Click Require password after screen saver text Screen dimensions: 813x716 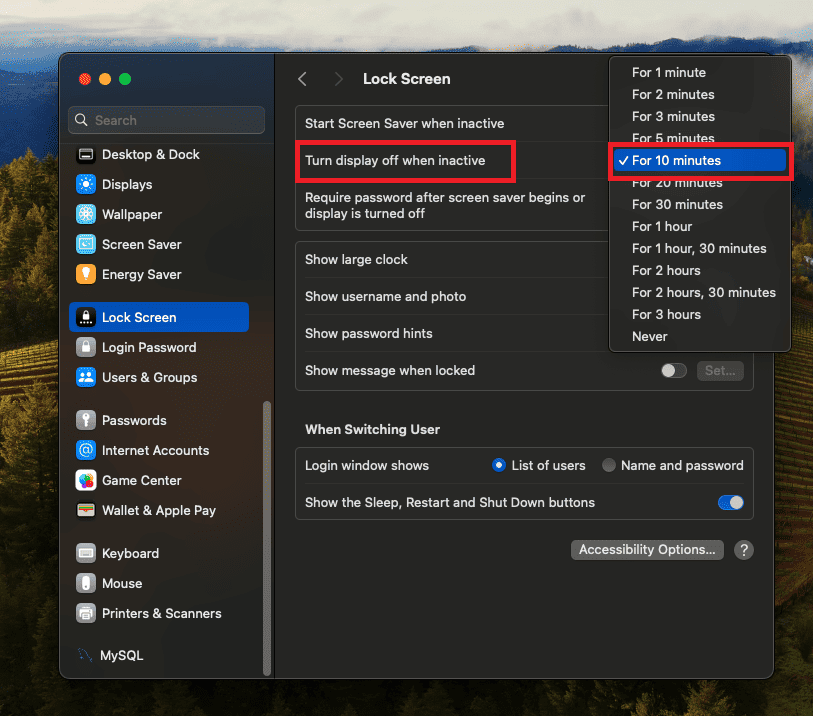pos(445,205)
